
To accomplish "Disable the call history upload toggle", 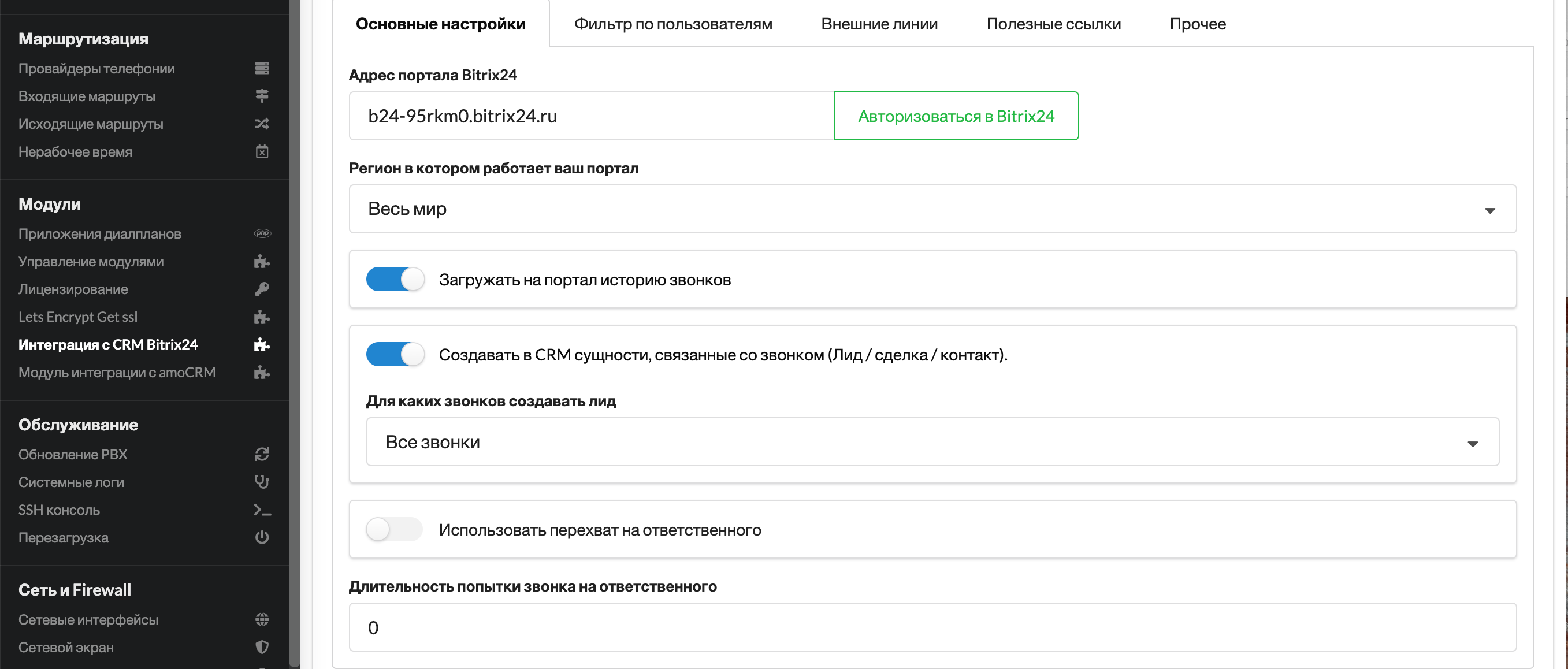I will (x=395, y=280).
